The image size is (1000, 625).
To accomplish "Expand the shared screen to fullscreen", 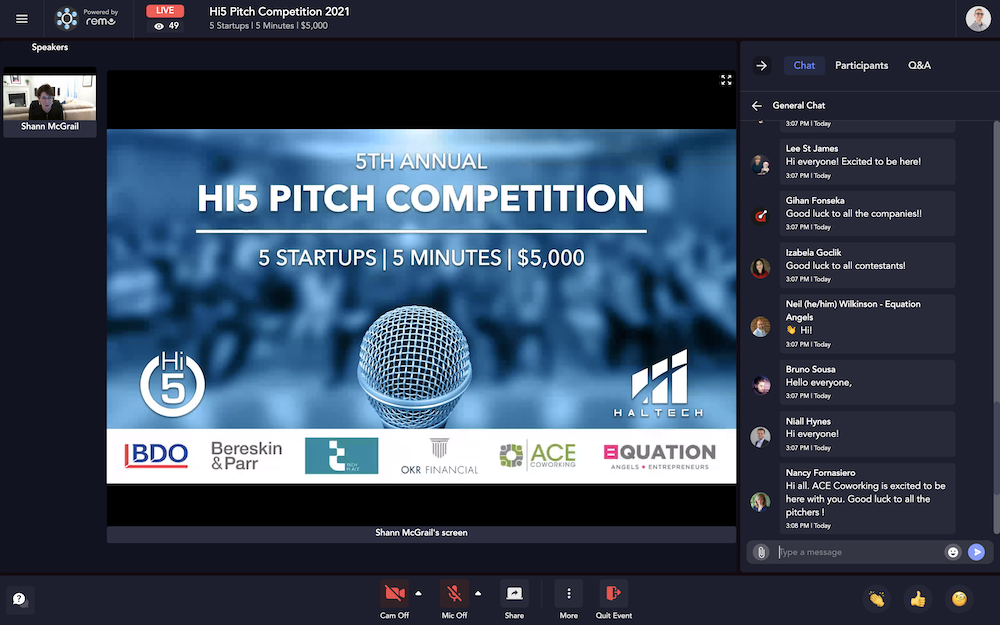I will (726, 80).
